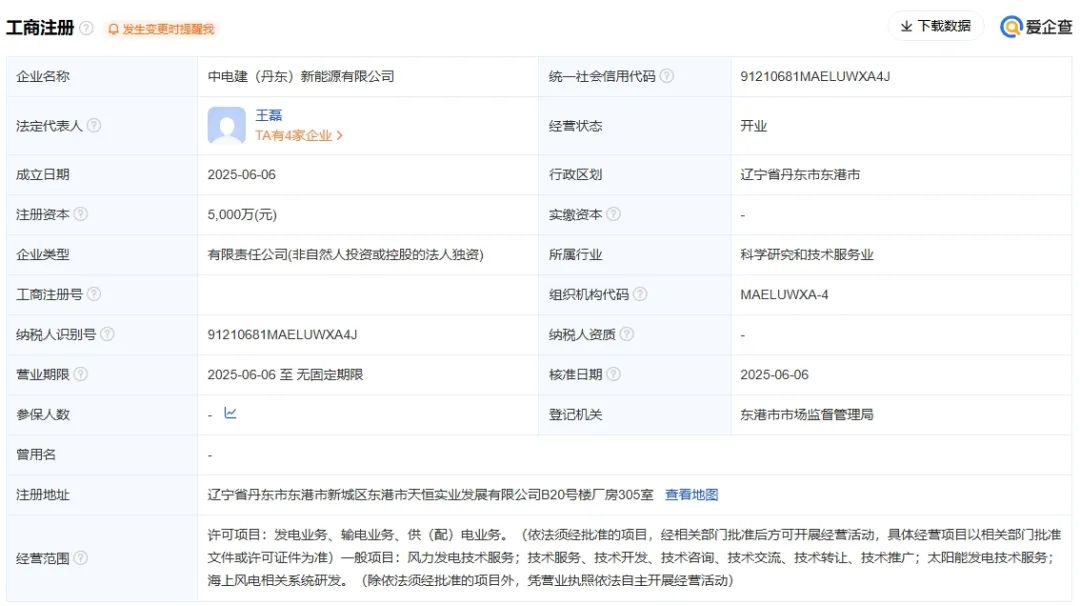The width and height of the screenshot is (1080, 606).
Task: Select registered capital 5,000万(元)
Action: 242,215
